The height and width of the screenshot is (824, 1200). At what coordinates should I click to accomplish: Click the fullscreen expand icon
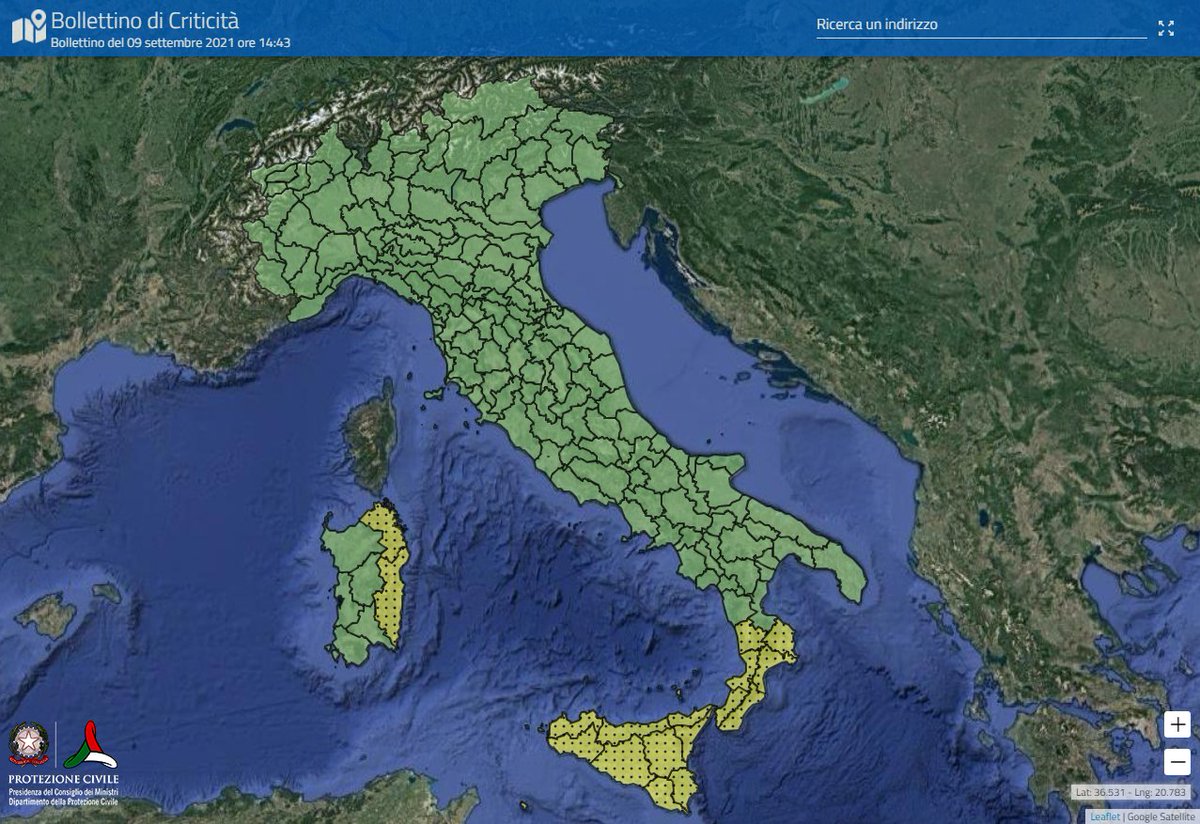[1166, 28]
